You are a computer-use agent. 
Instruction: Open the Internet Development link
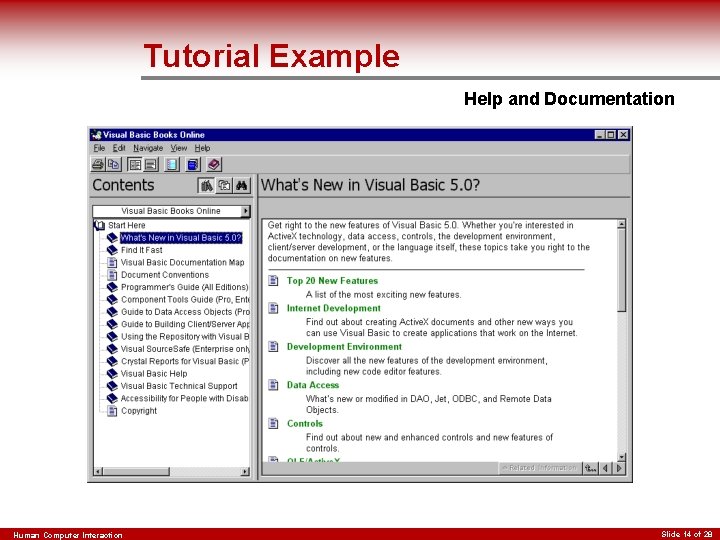(x=334, y=308)
